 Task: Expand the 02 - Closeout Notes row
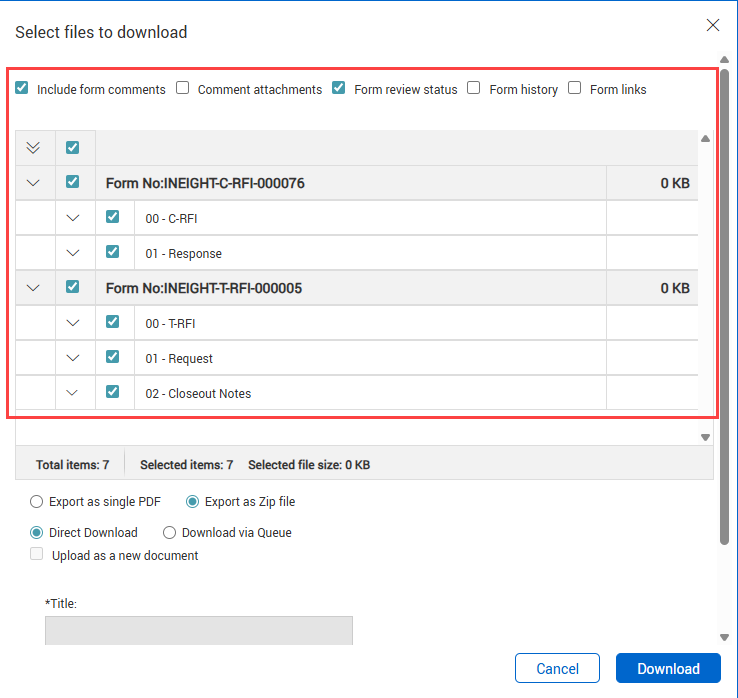[x=72, y=393]
